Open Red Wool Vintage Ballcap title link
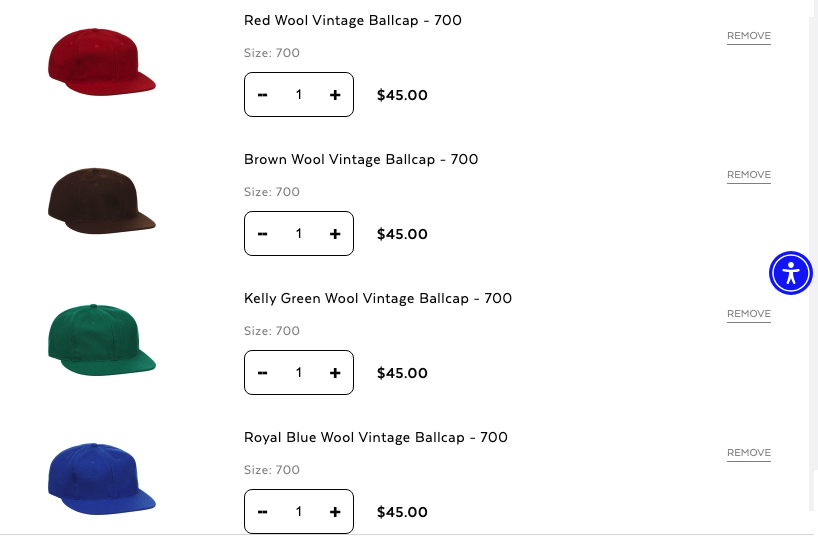The image size is (818, 538). [352, 20]
